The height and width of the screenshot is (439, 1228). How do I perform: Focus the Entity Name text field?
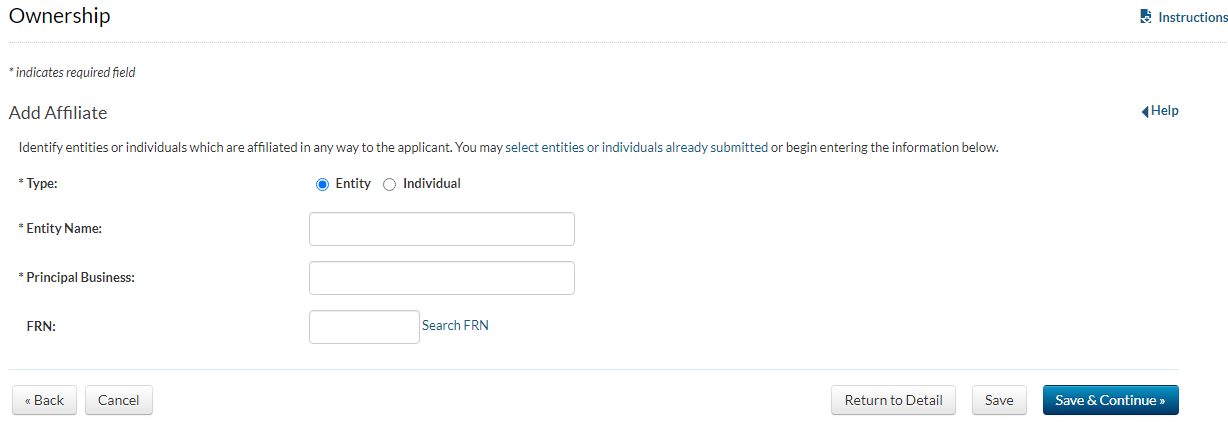(x=441, y=229)
